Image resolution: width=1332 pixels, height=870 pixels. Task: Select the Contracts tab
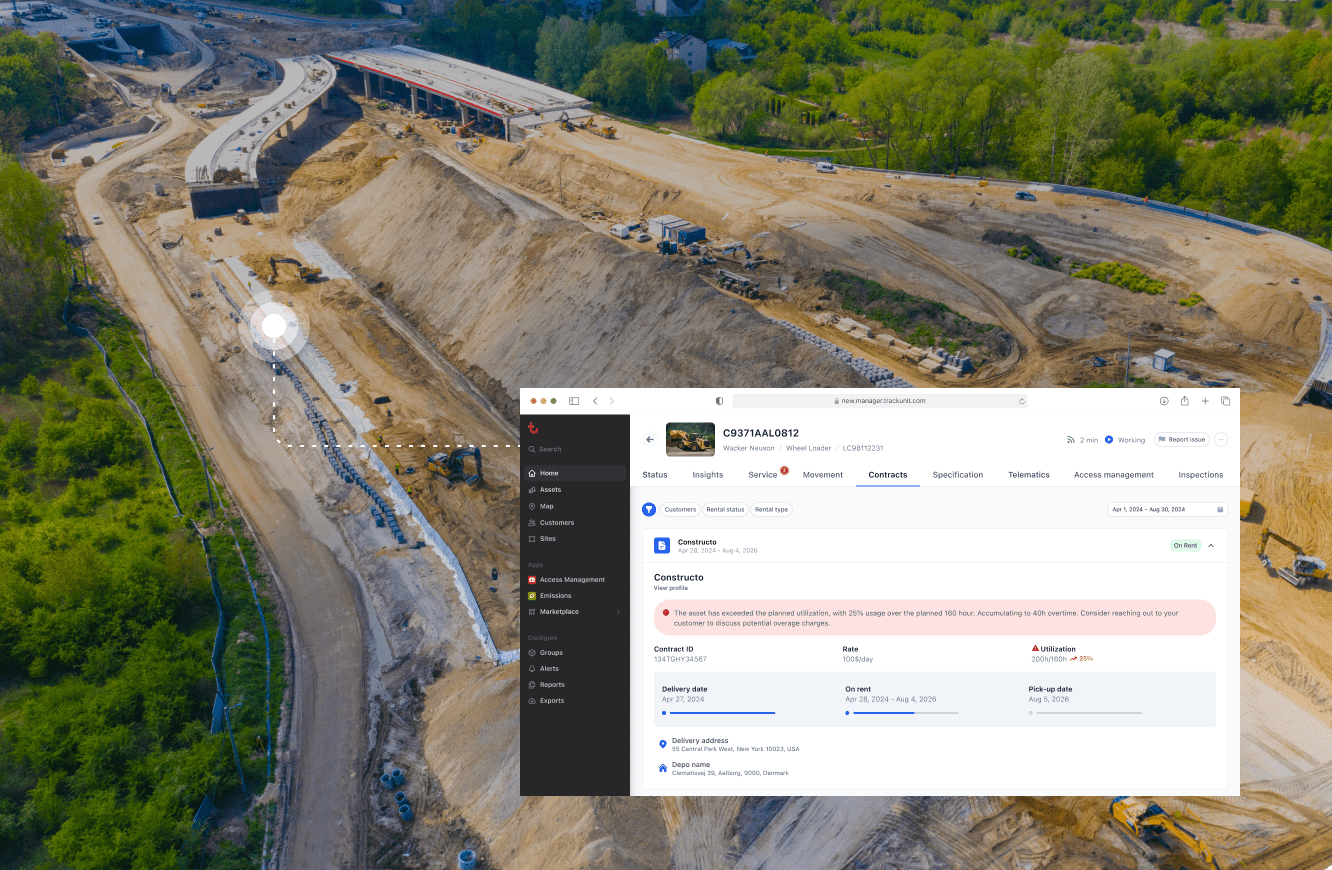click(x=888, y=475)
